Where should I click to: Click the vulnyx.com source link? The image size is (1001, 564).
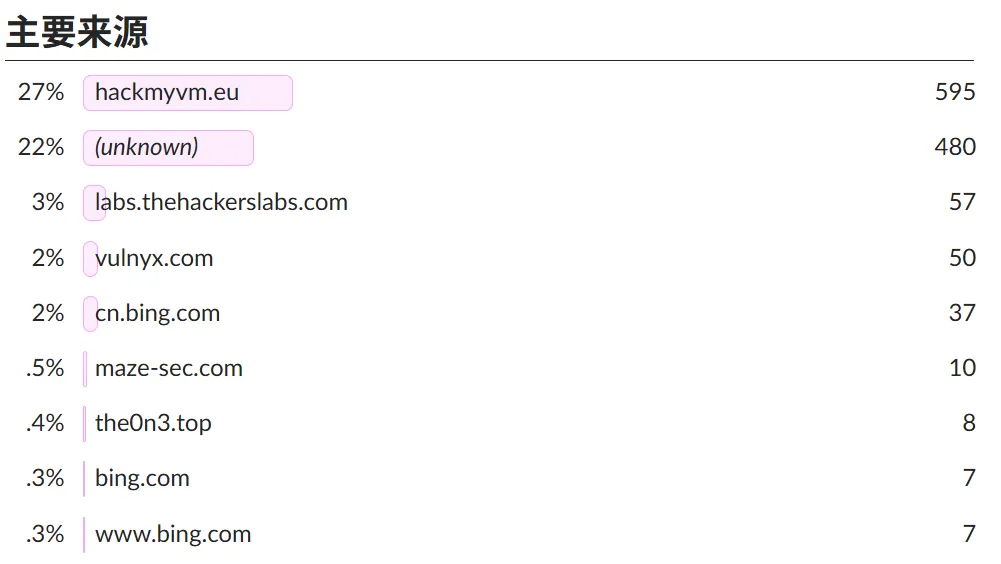click(x=154, y=259)
